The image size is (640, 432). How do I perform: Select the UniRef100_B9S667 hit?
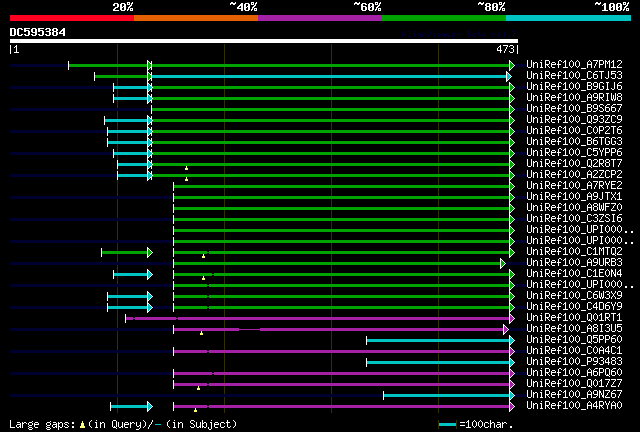click(574, 109)
